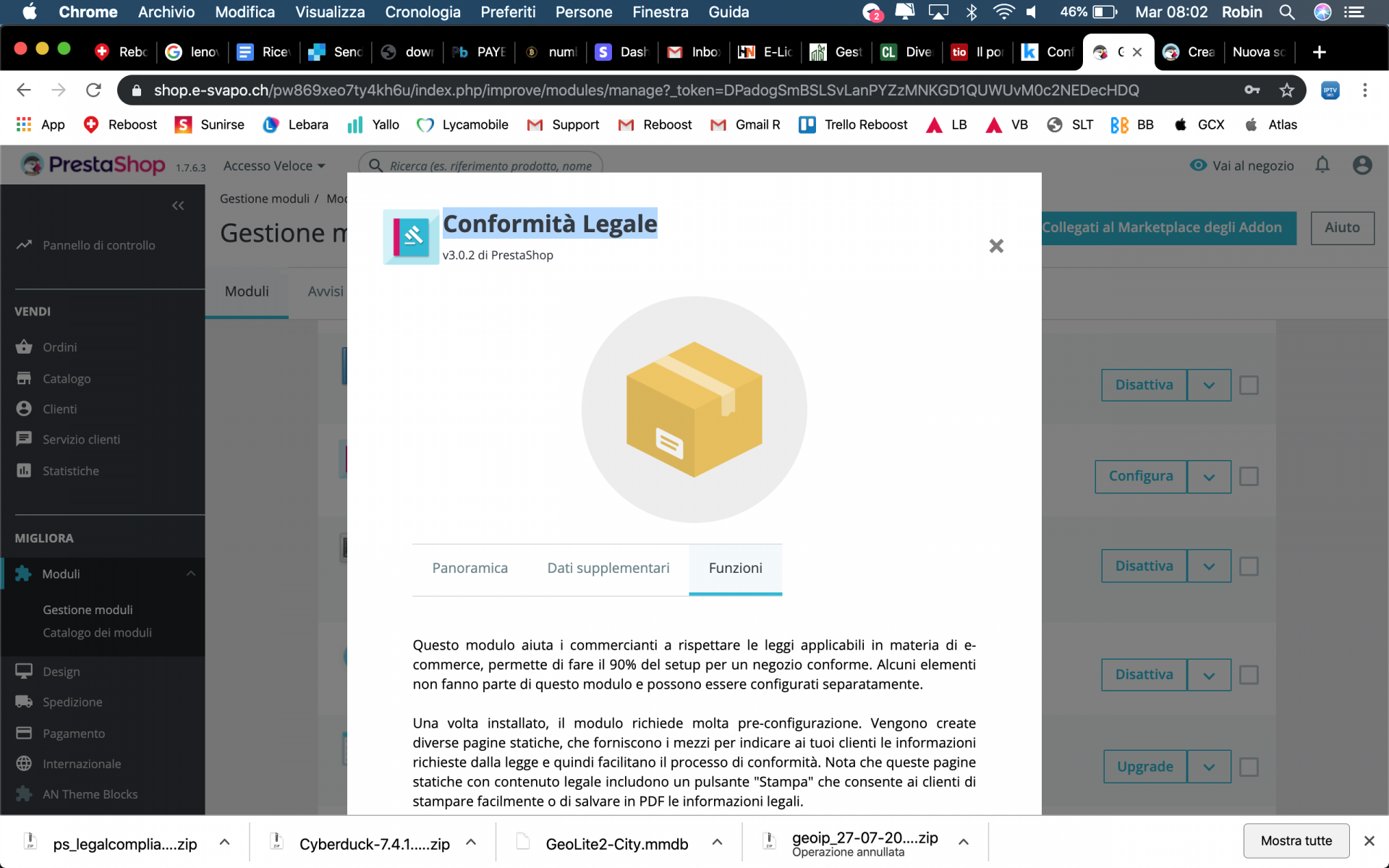Expand the dropdown arrow next to Configura
Image resolution: width=1389 pixels, height=868 pixels.
(x=1209, y=477)
